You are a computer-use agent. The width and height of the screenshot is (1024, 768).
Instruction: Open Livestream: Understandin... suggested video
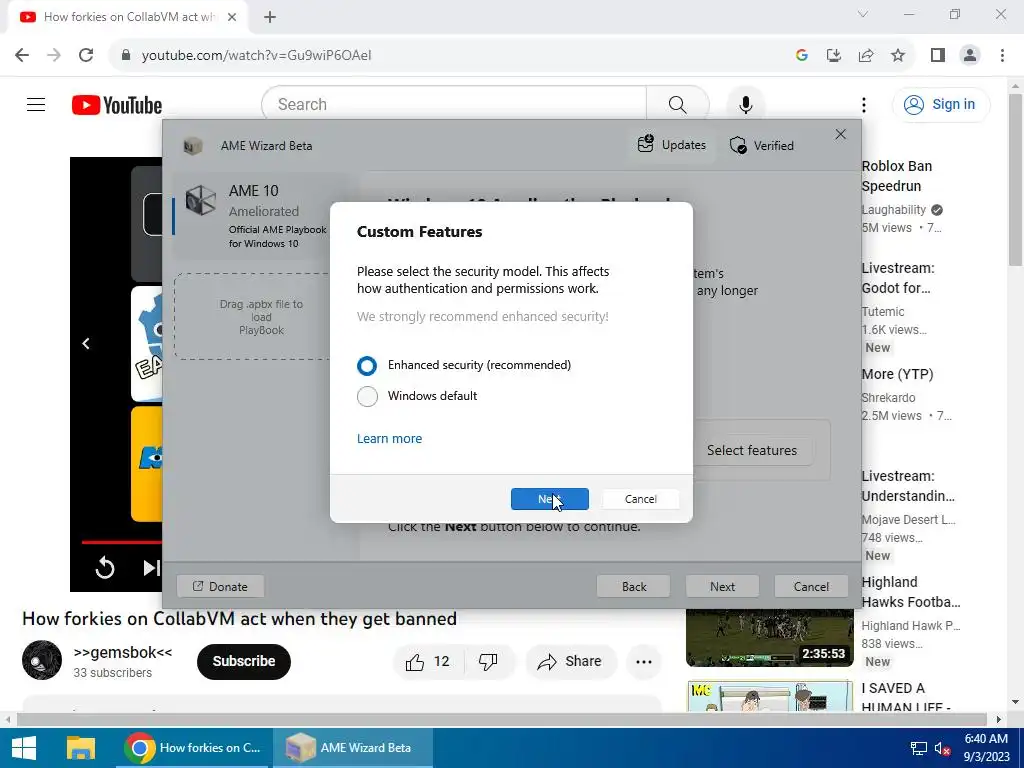pyautogui.click(x=908, y=486)
